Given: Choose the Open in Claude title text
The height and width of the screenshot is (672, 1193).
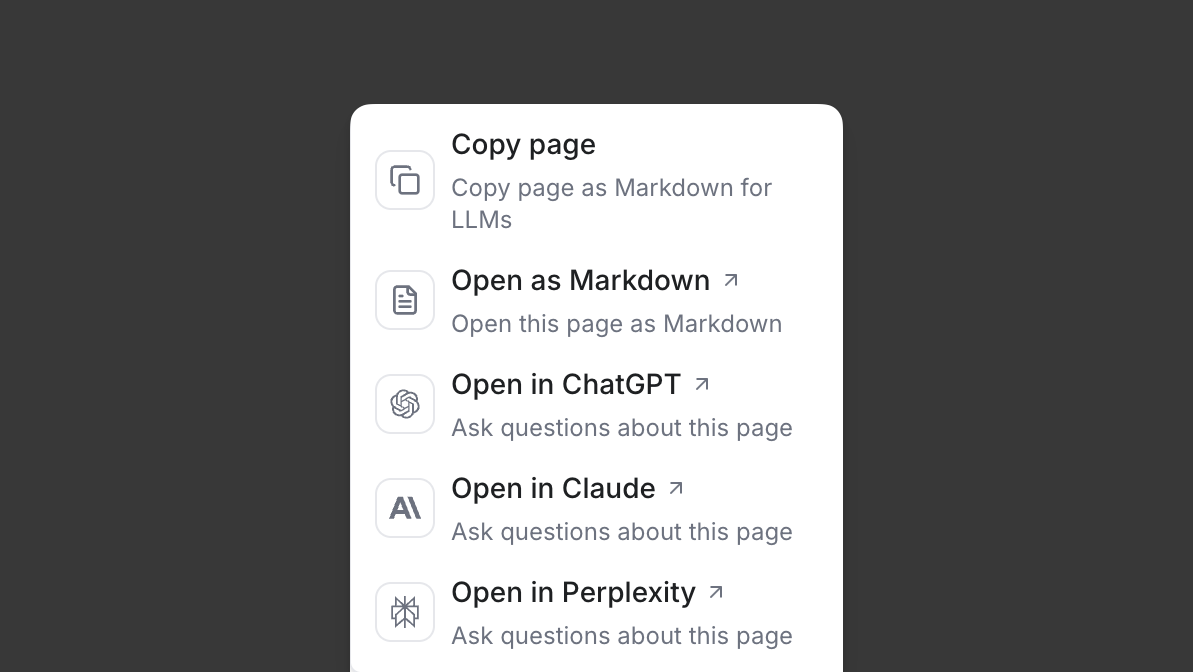Looking at the screenshot, I should pos(553,489).
